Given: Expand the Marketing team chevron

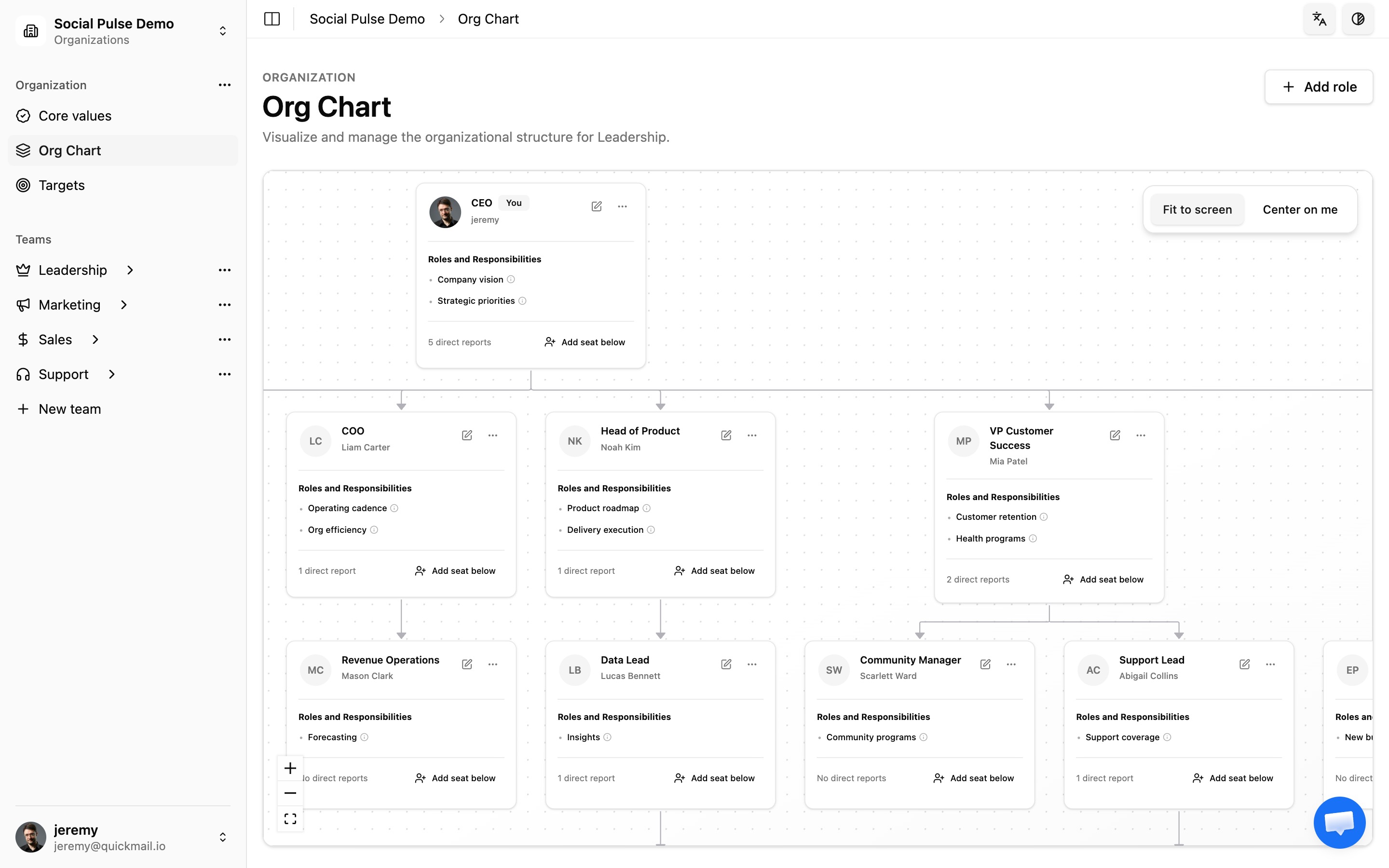Looking at the screenshot, I should click(x=124, y=305).
